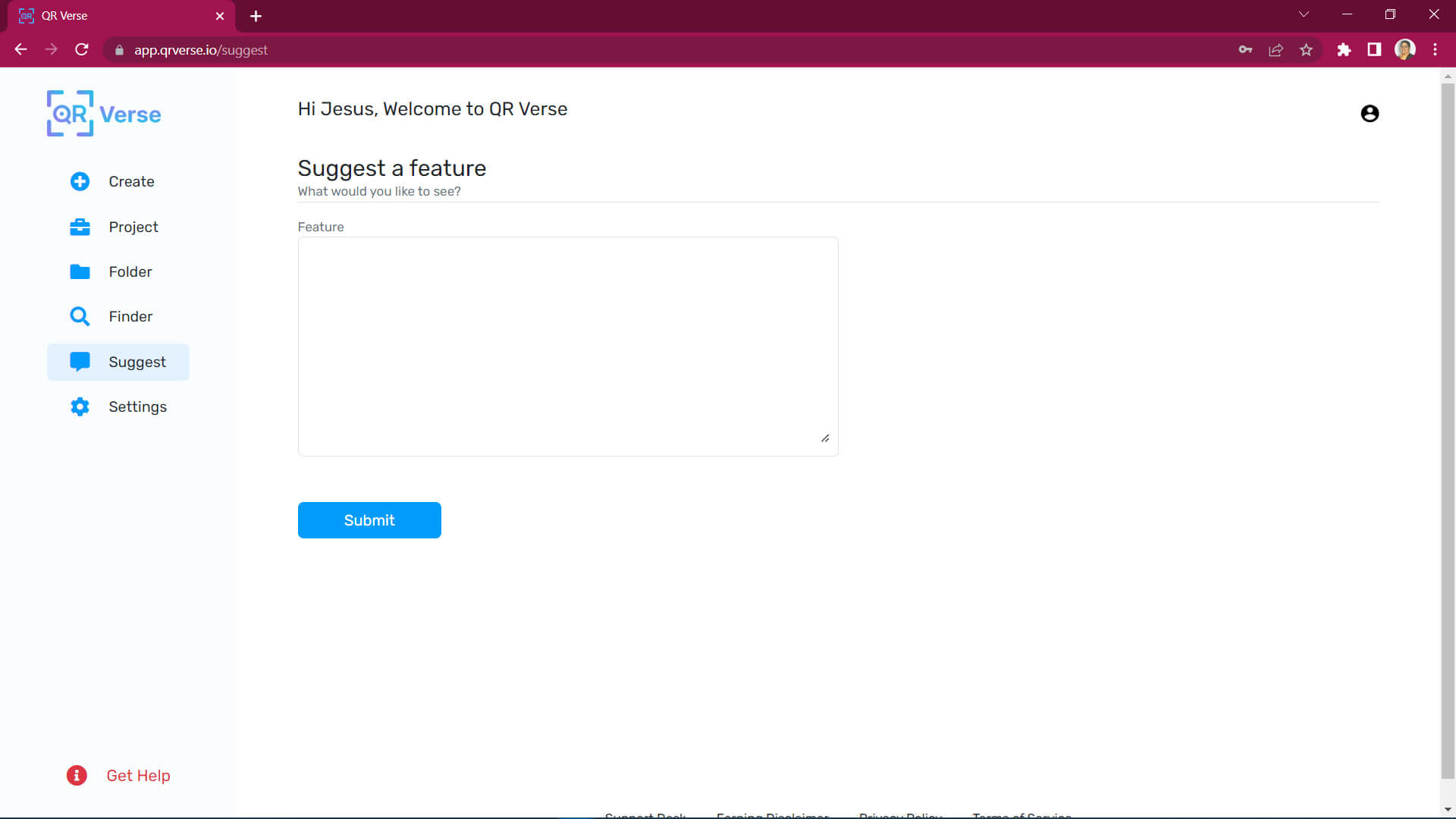1456x819 pixels.
Task: Click the vertical page scrollbar
Action: (x=1448, y=432)
